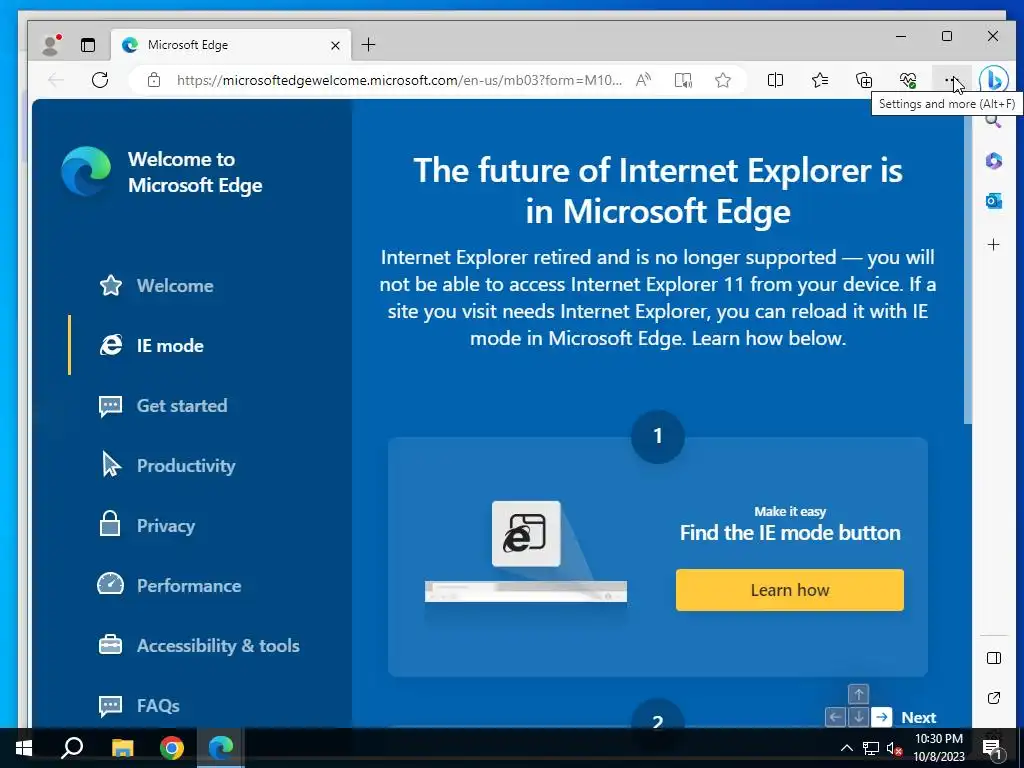Open Collections panel

tap(864, 80)
